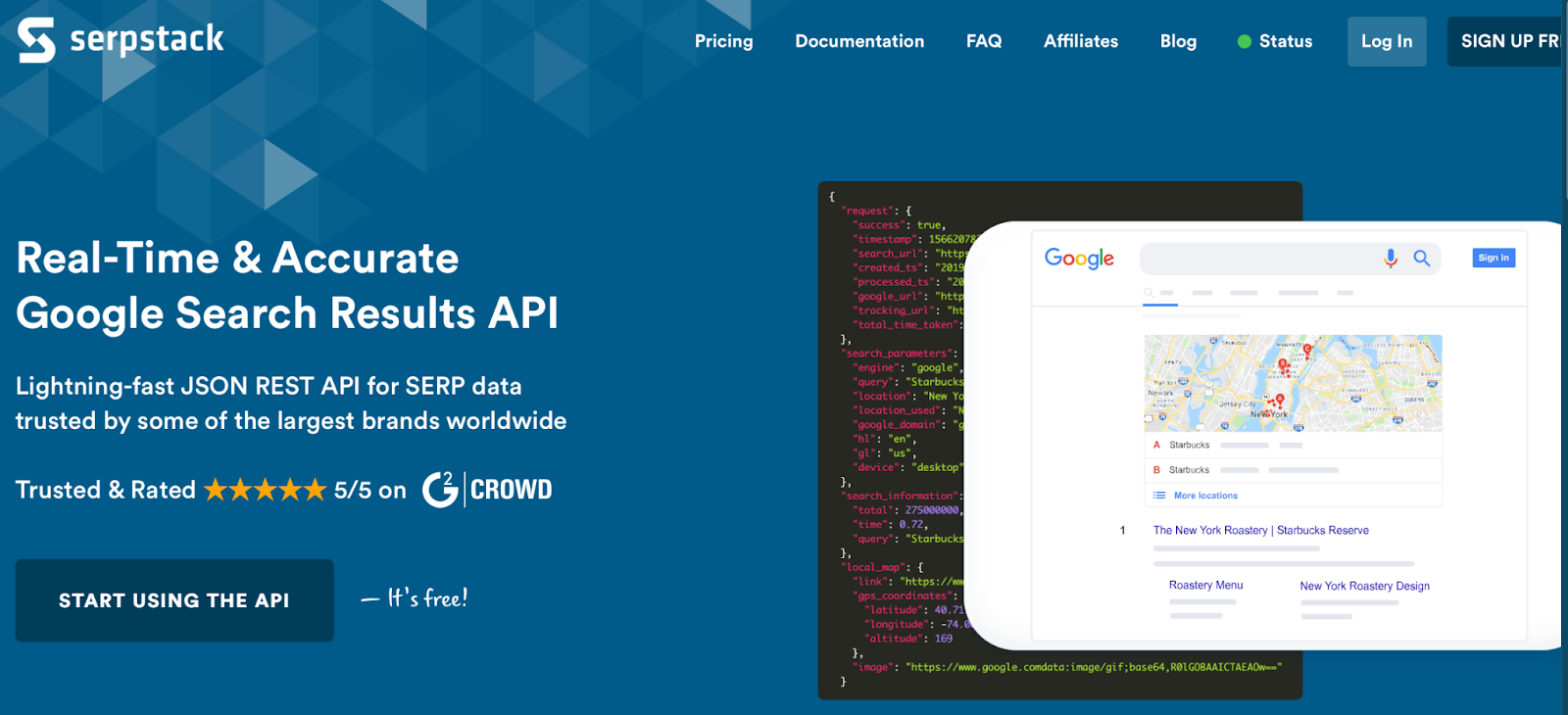This screenshot has height=715, width=1568.
Task: Open the Roastery Menu sitelink
Action: pos(1205,585)
